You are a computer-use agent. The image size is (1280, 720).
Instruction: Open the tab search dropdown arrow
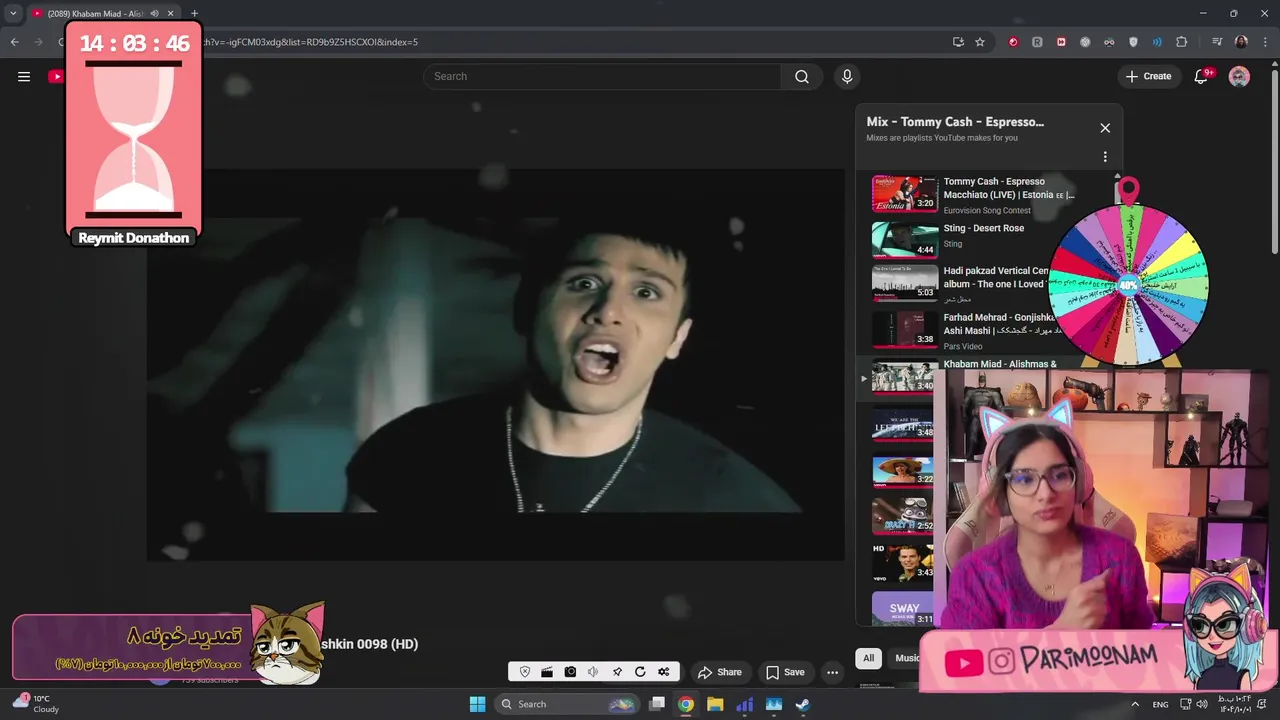coord(13,13)
